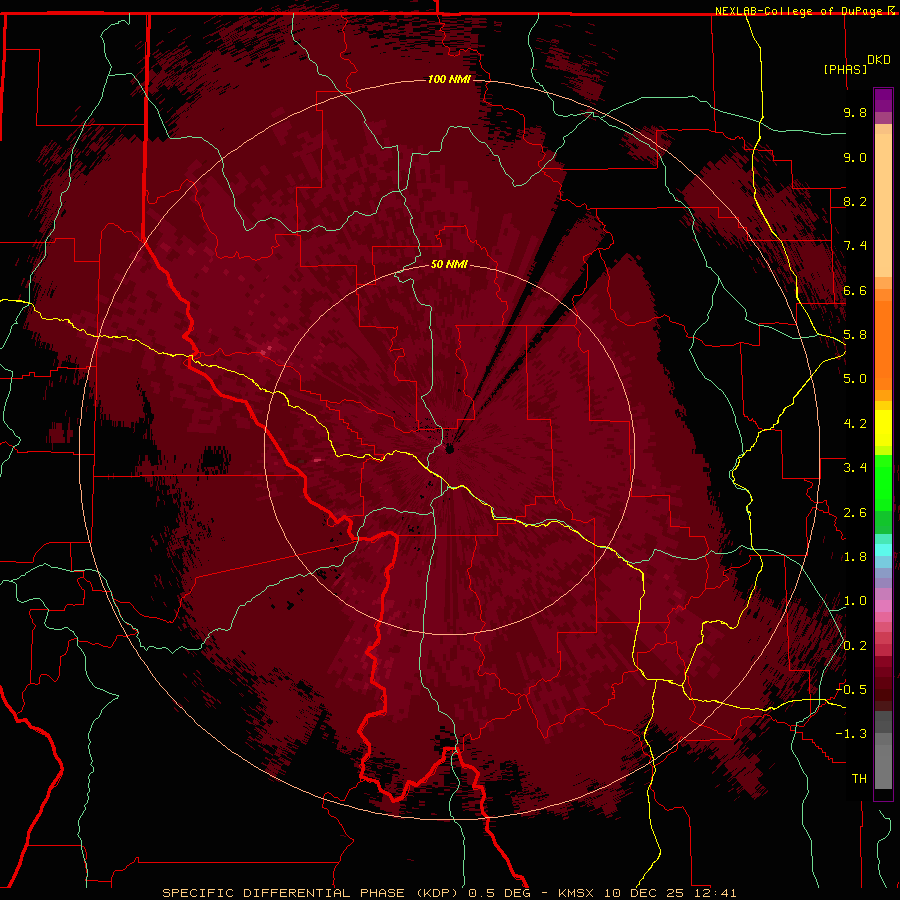Click the 7.4 value on color scale
This screenshot has width=900, height=900.
[855, 246]
